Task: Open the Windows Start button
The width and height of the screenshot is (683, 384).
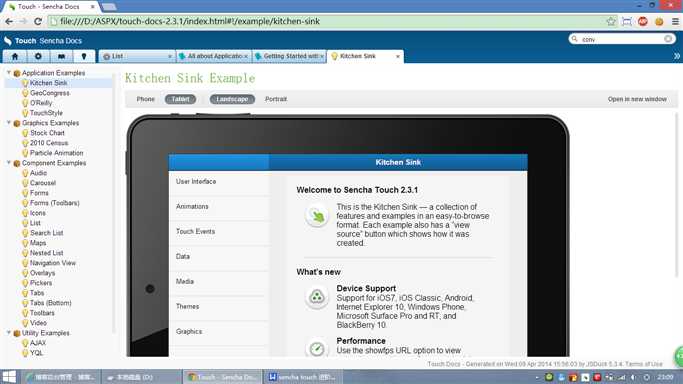Action: point(9,377)
